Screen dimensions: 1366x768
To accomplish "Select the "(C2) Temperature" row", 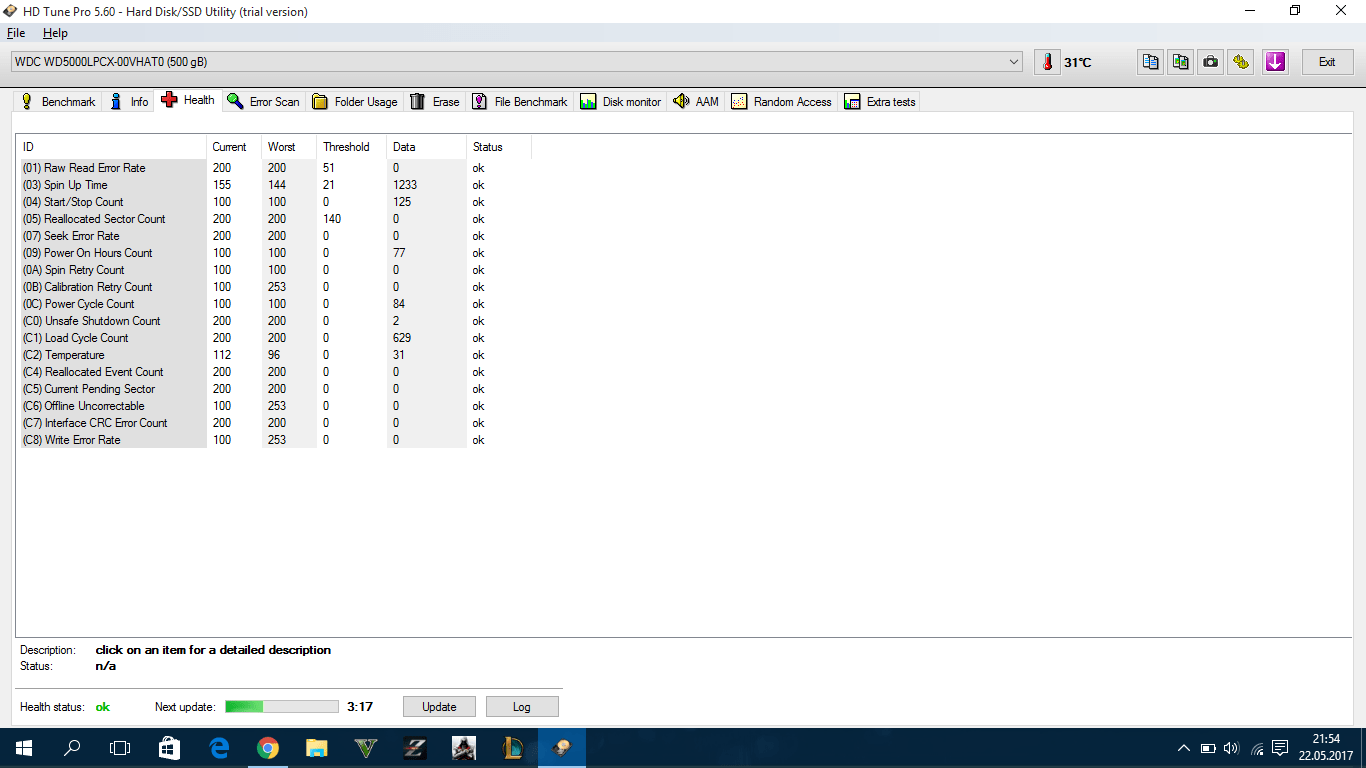I will tap(276, 355).
